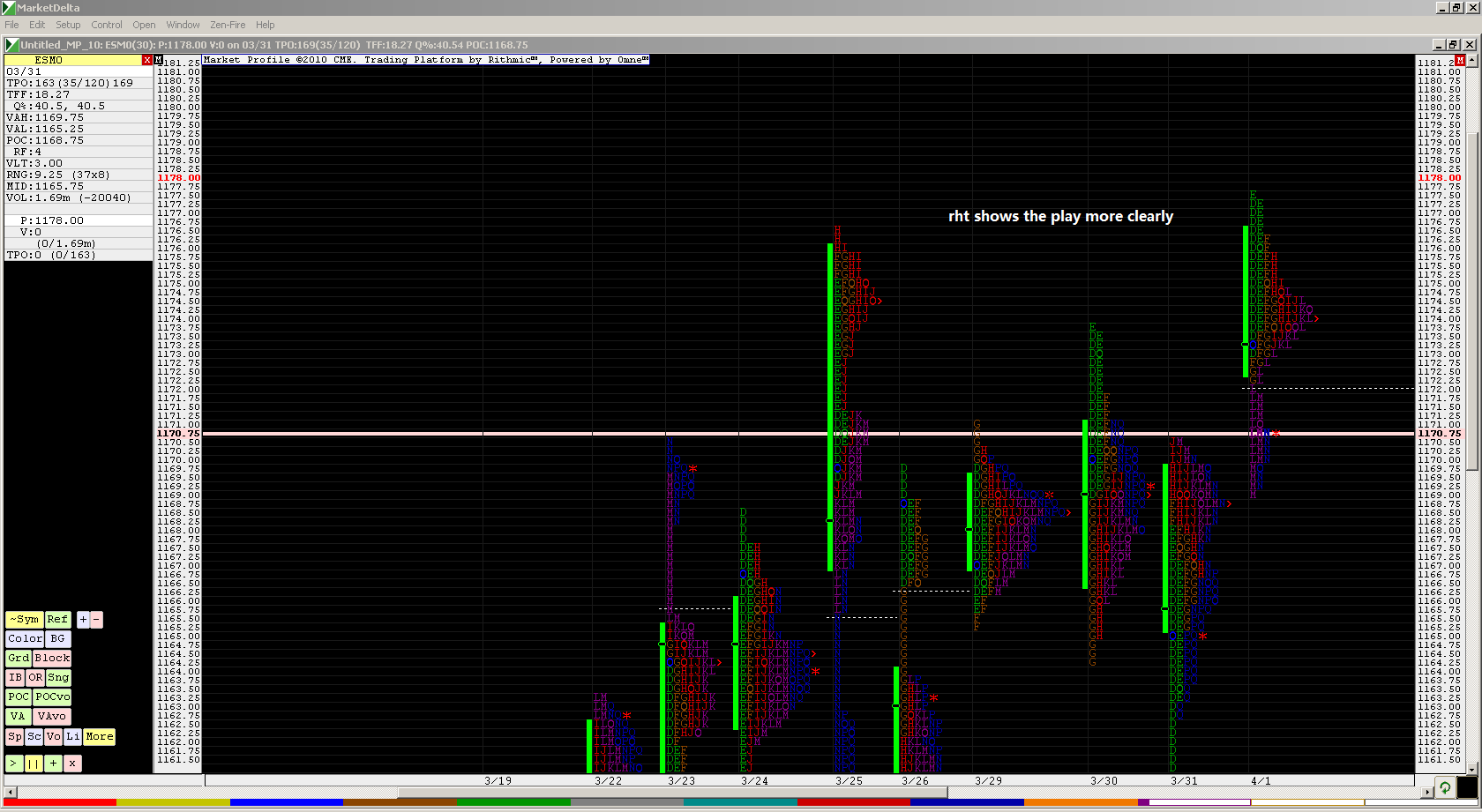This screenshot has width=1482, height=812.
Task: Restore the inner chart window
Action: click(1454, 44)
